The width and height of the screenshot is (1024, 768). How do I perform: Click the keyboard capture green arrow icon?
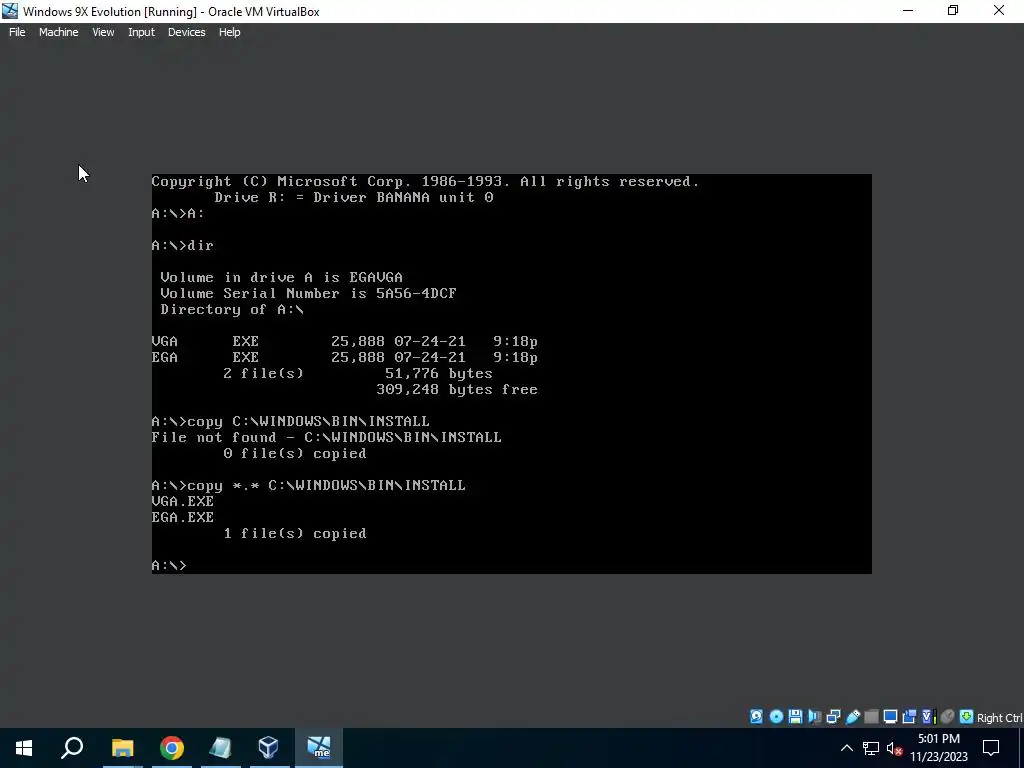(967, 716)
